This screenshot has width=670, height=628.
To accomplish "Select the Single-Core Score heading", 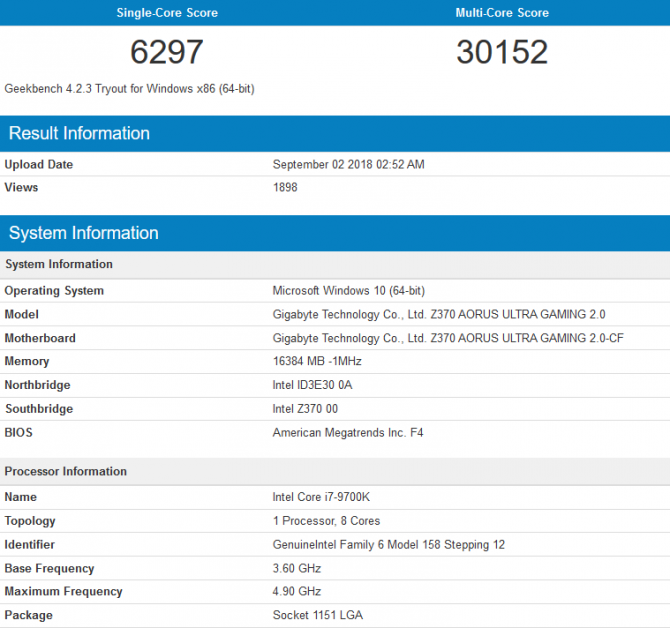I will coord(167,13).
